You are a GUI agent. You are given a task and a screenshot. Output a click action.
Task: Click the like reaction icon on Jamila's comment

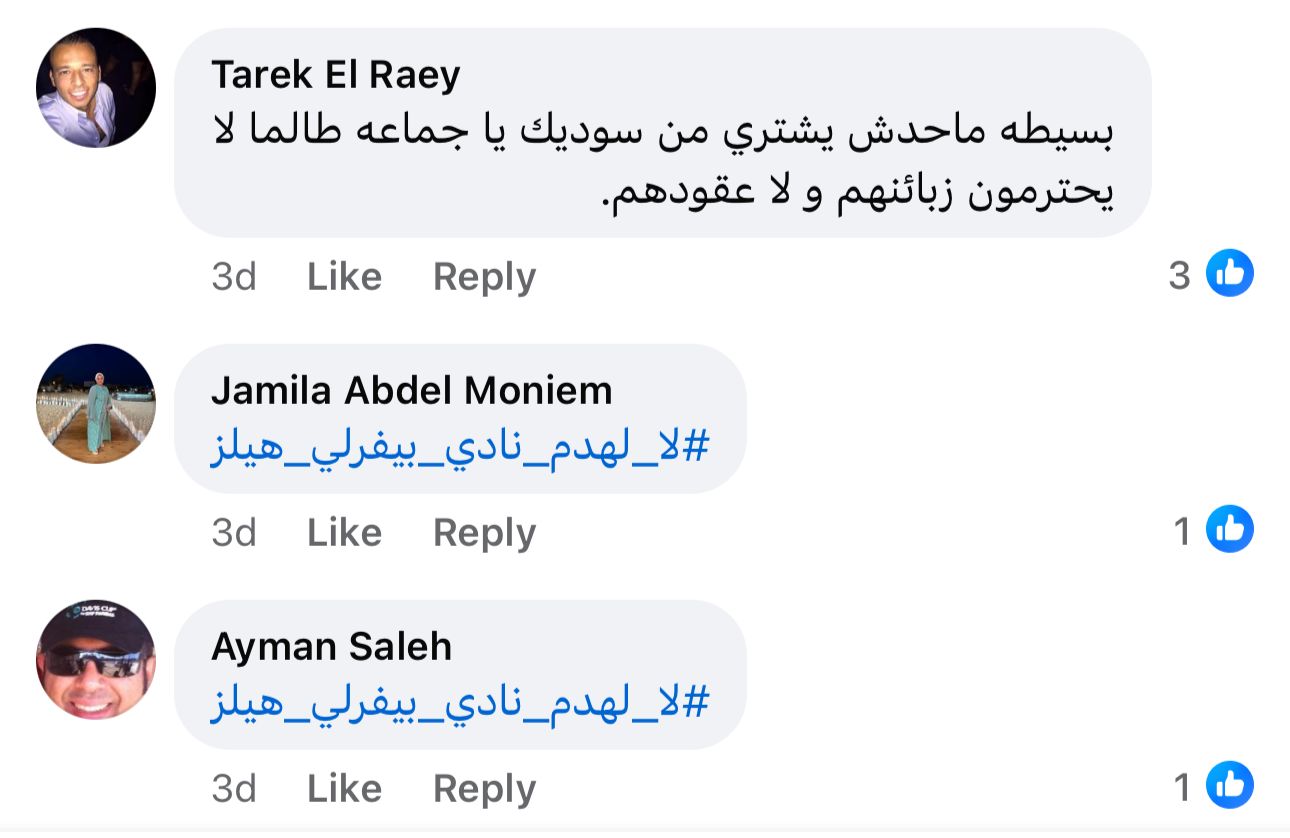click(x=1229, y=530)
